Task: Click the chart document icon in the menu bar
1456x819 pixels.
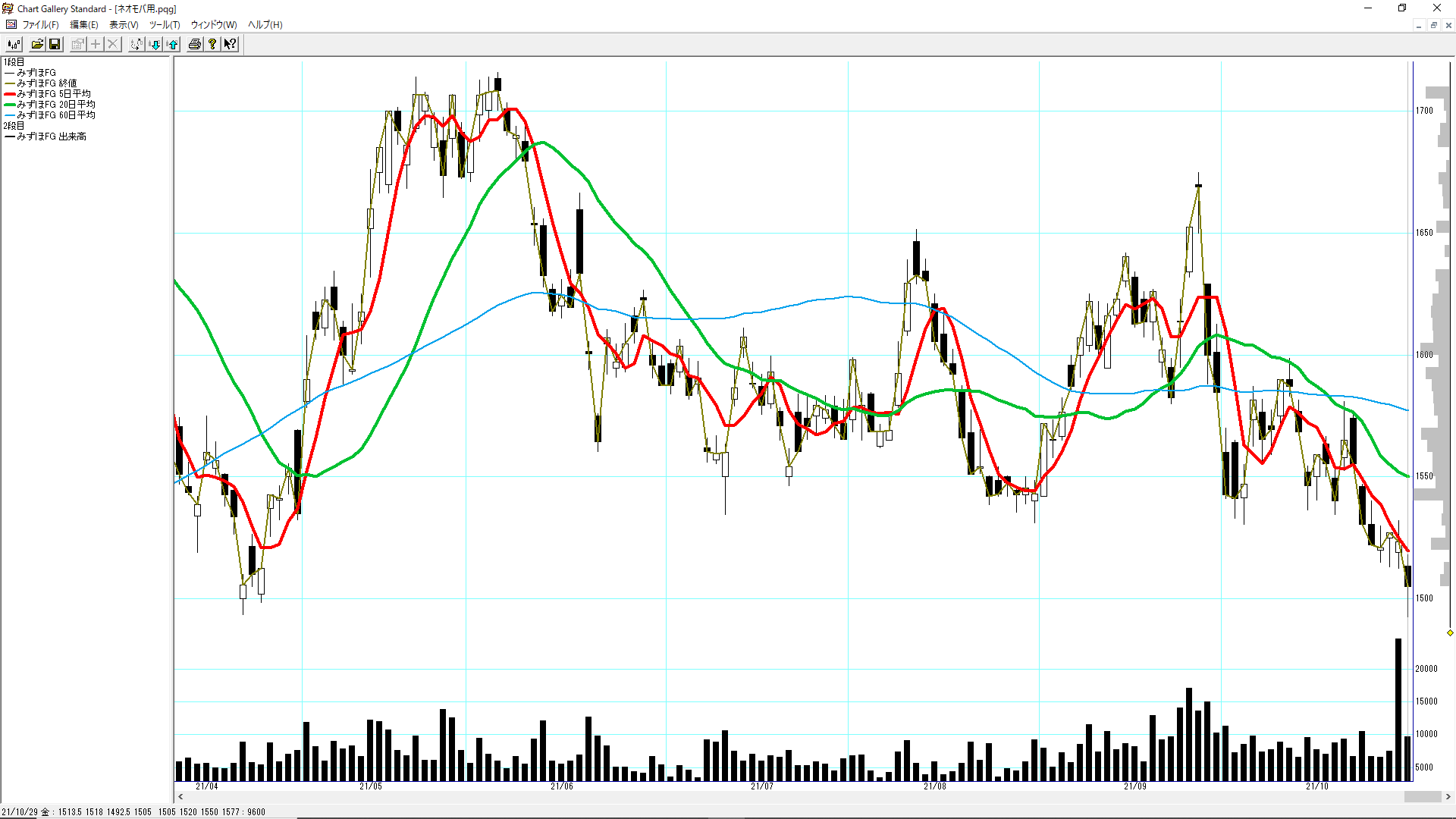Action: [x=11, y=24]
